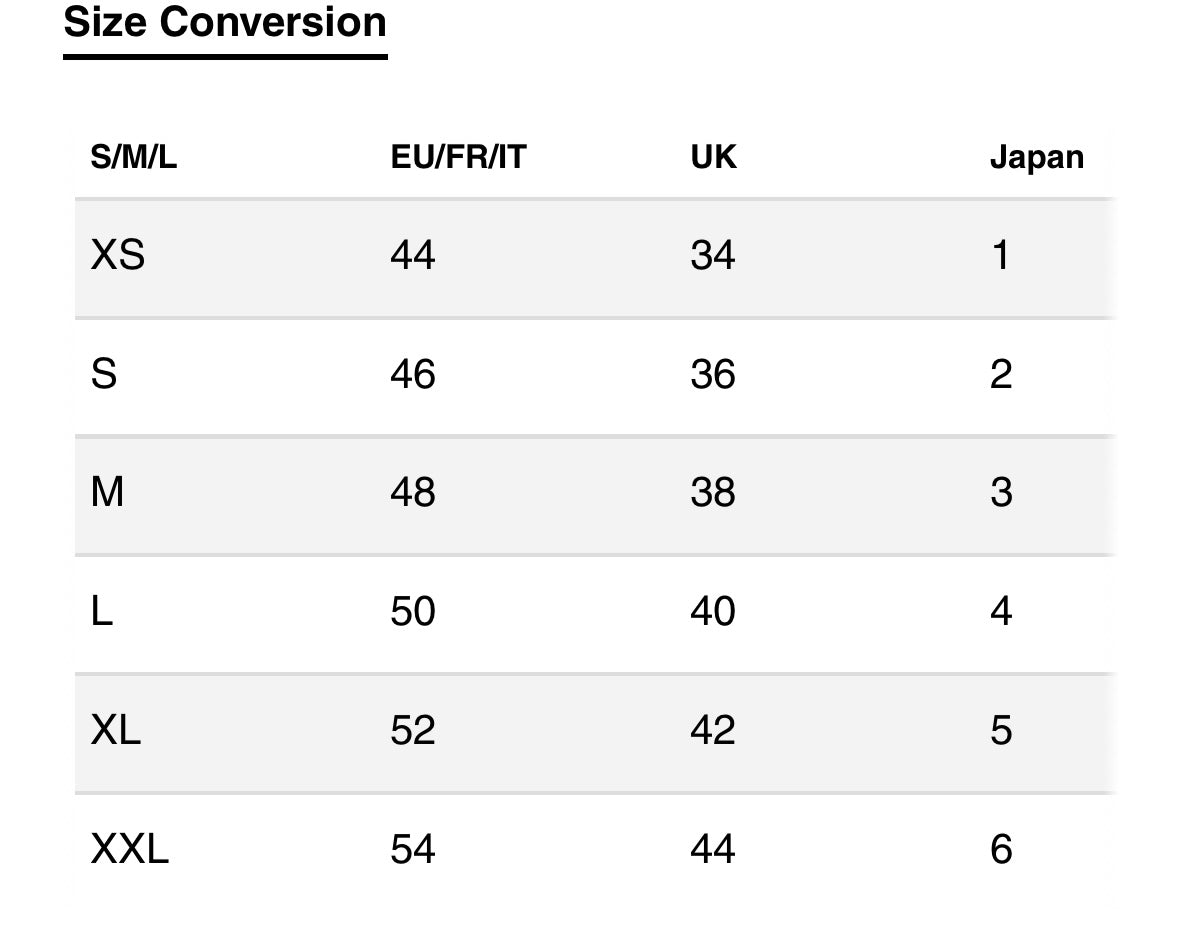Click EU size 52 in XL row

coord(412,731)
